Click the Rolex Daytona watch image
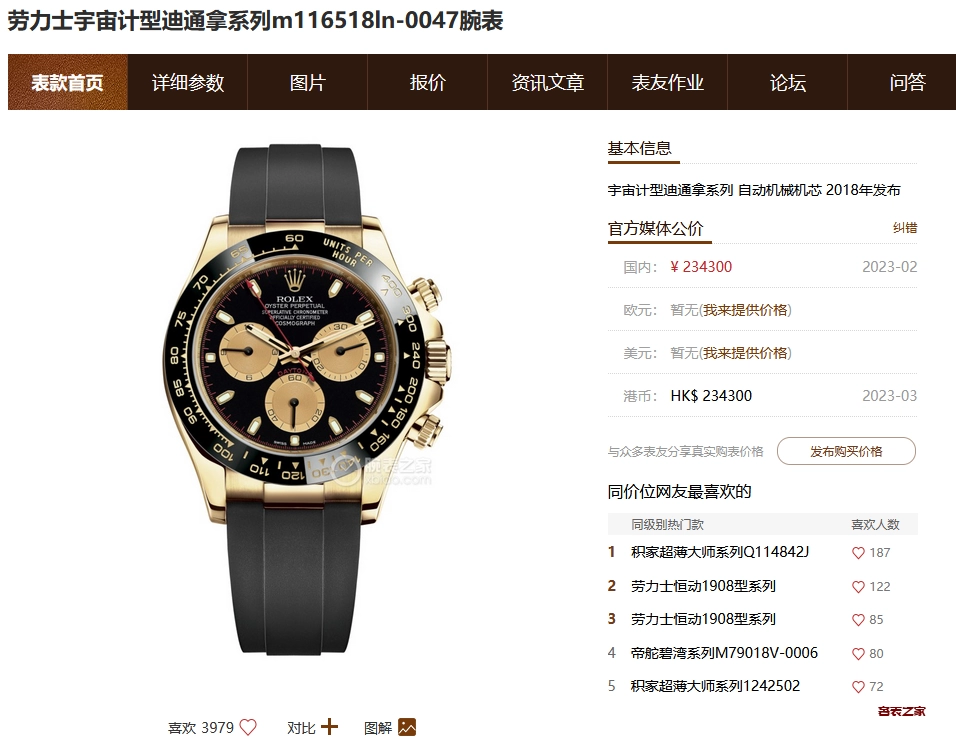The width and height of the screenshot is (956, 746). (x=308, y=399)
